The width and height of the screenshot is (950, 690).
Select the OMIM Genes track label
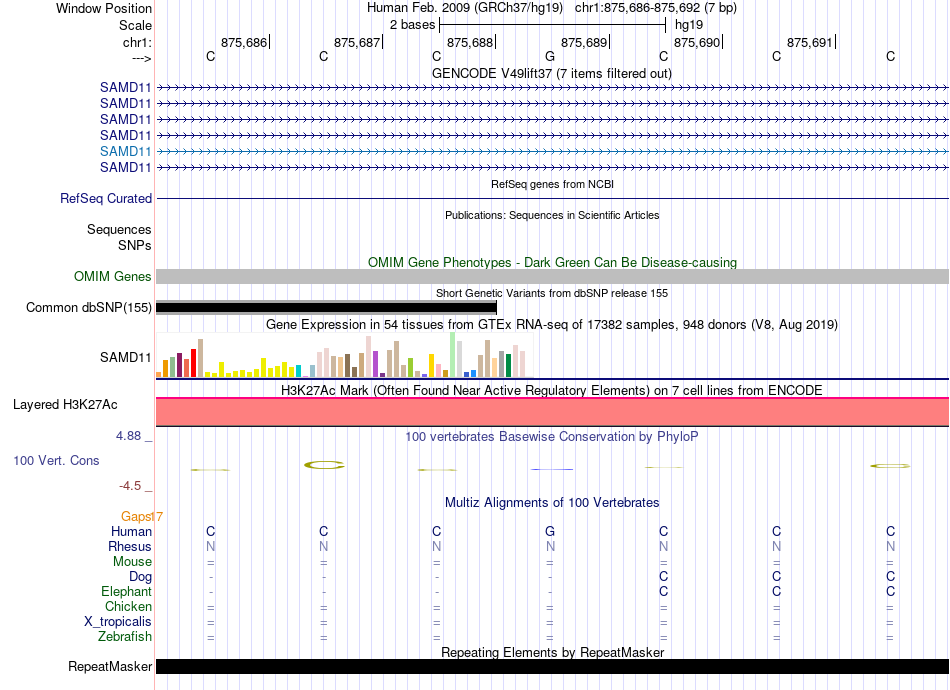tap(112, 277)
